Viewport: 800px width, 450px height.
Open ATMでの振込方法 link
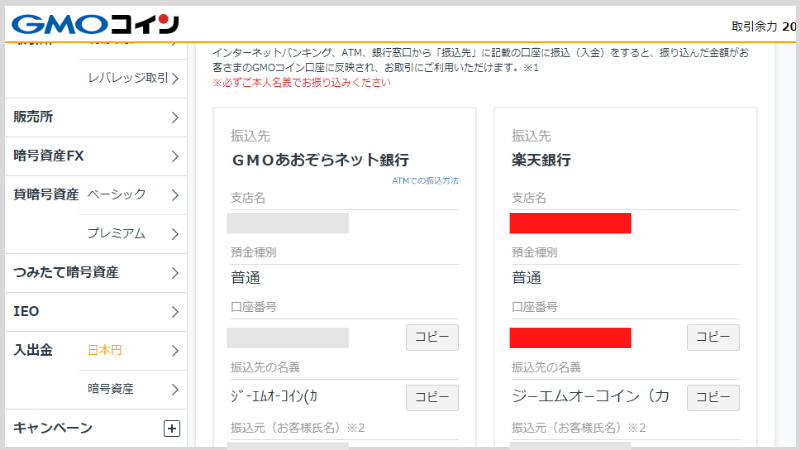tap(425, 181)
